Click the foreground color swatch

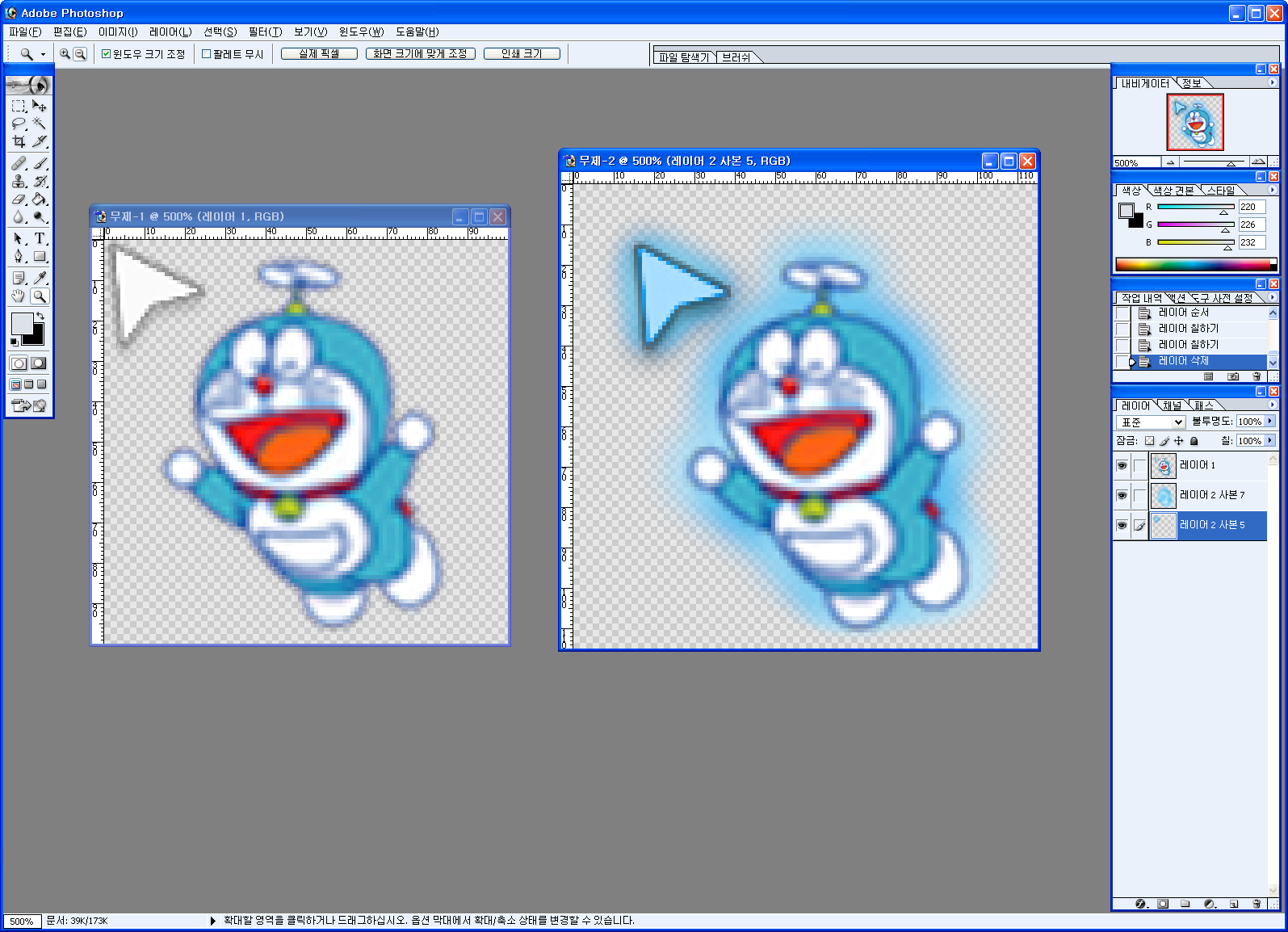pos(21,323)
